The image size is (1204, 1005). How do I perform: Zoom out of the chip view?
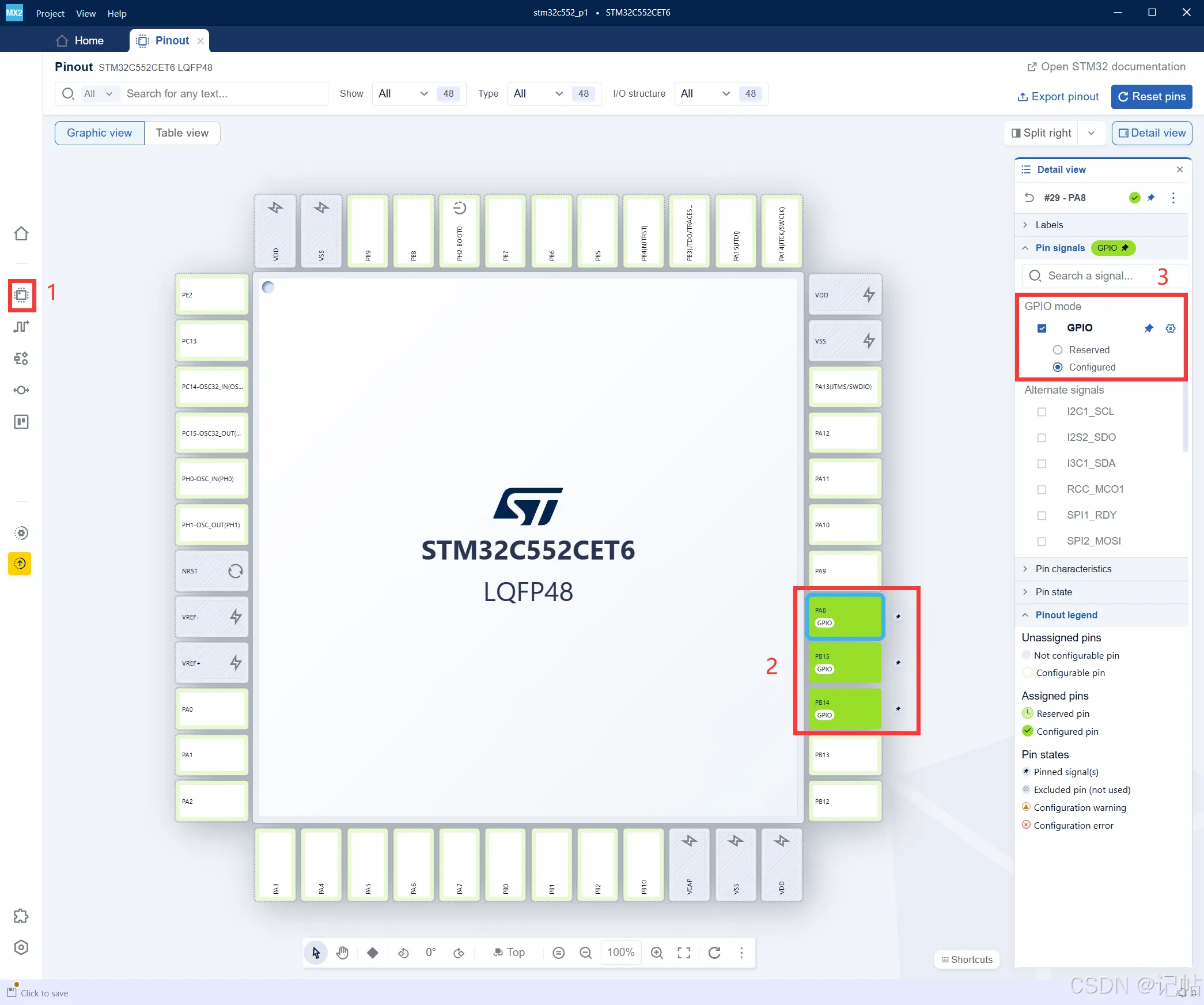(x=586, y=953)
